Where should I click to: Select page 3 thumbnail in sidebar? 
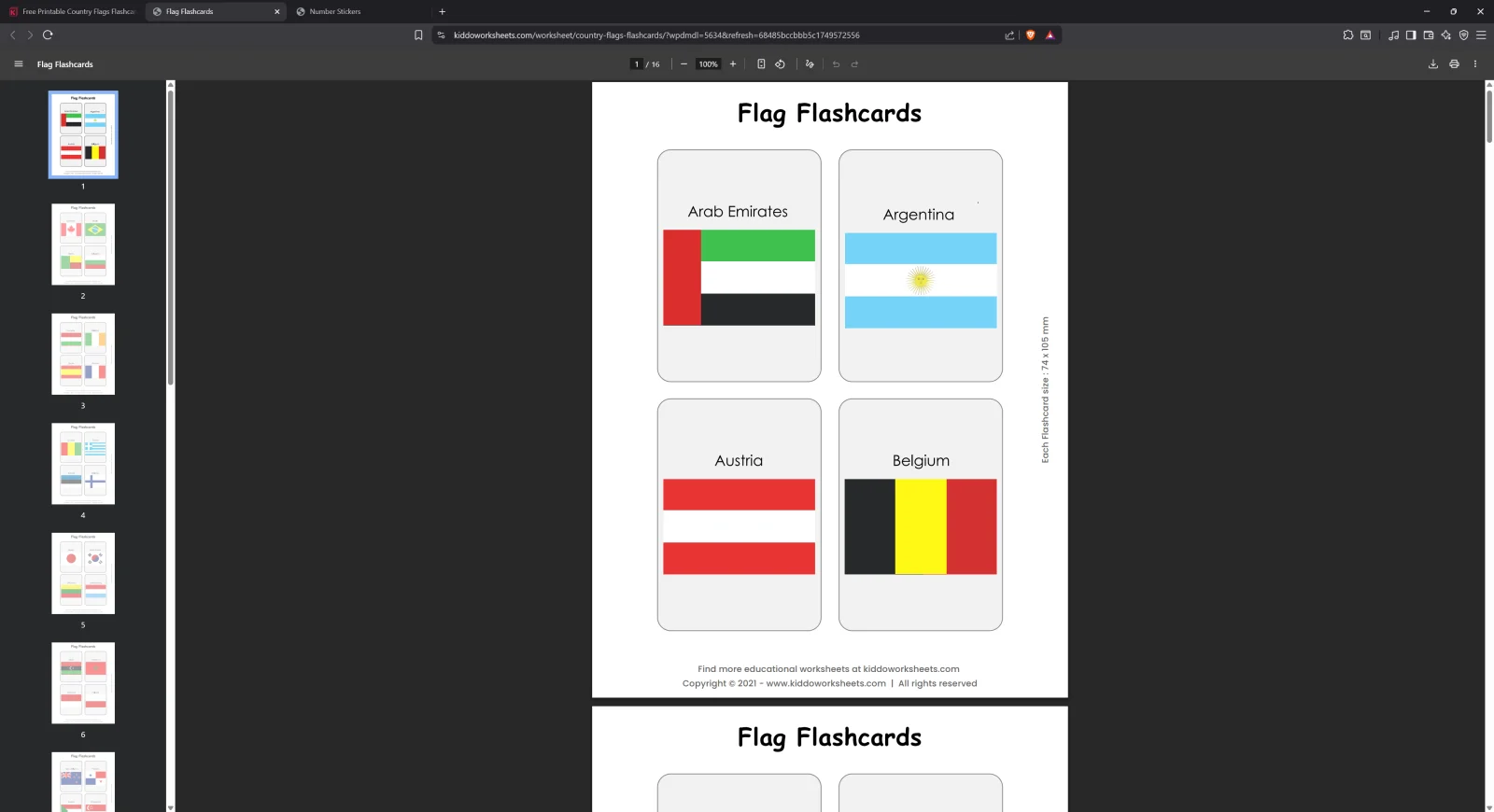coord(83,354)
